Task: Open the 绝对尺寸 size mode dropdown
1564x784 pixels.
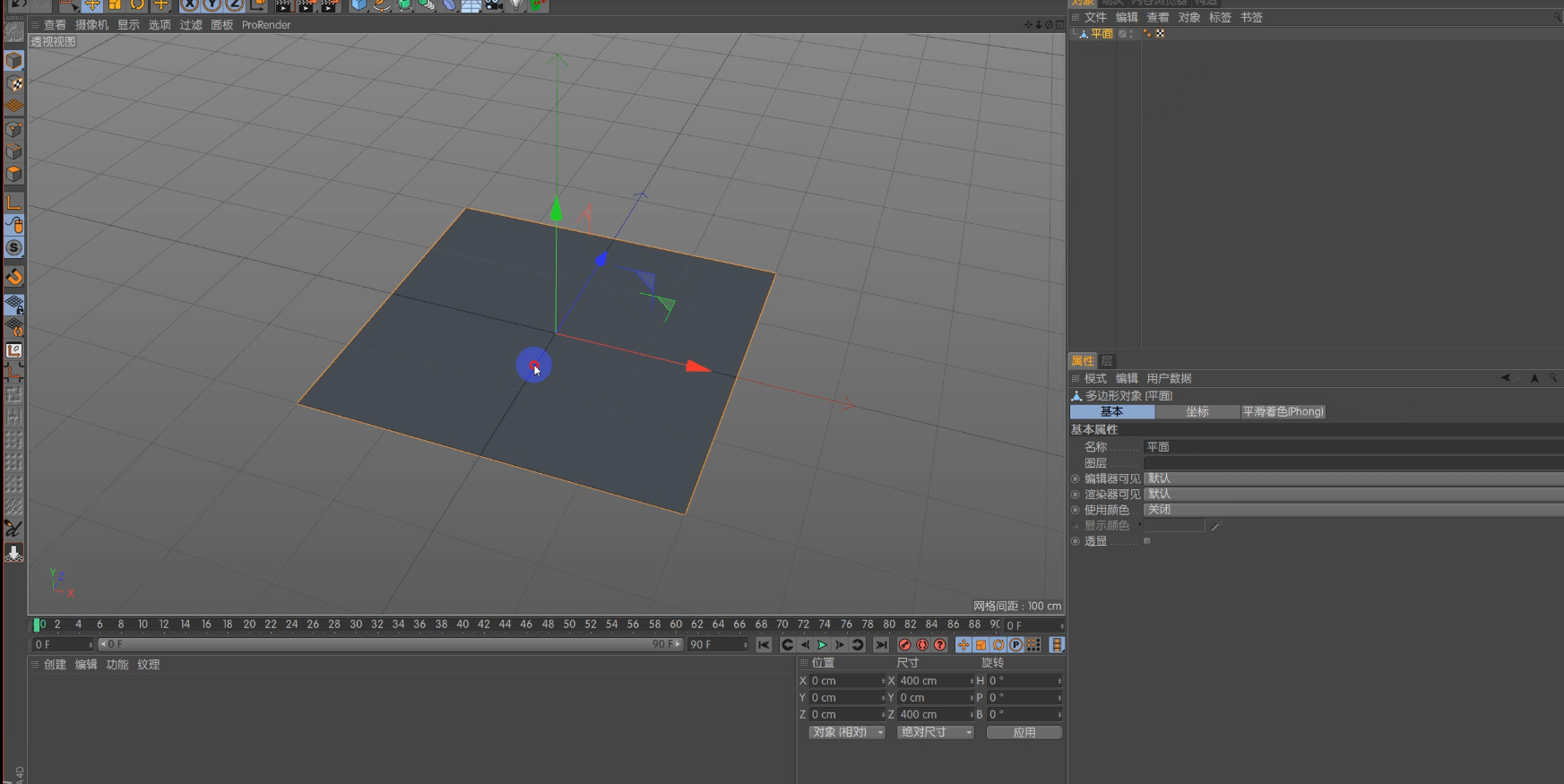Action: click(936, 733)
